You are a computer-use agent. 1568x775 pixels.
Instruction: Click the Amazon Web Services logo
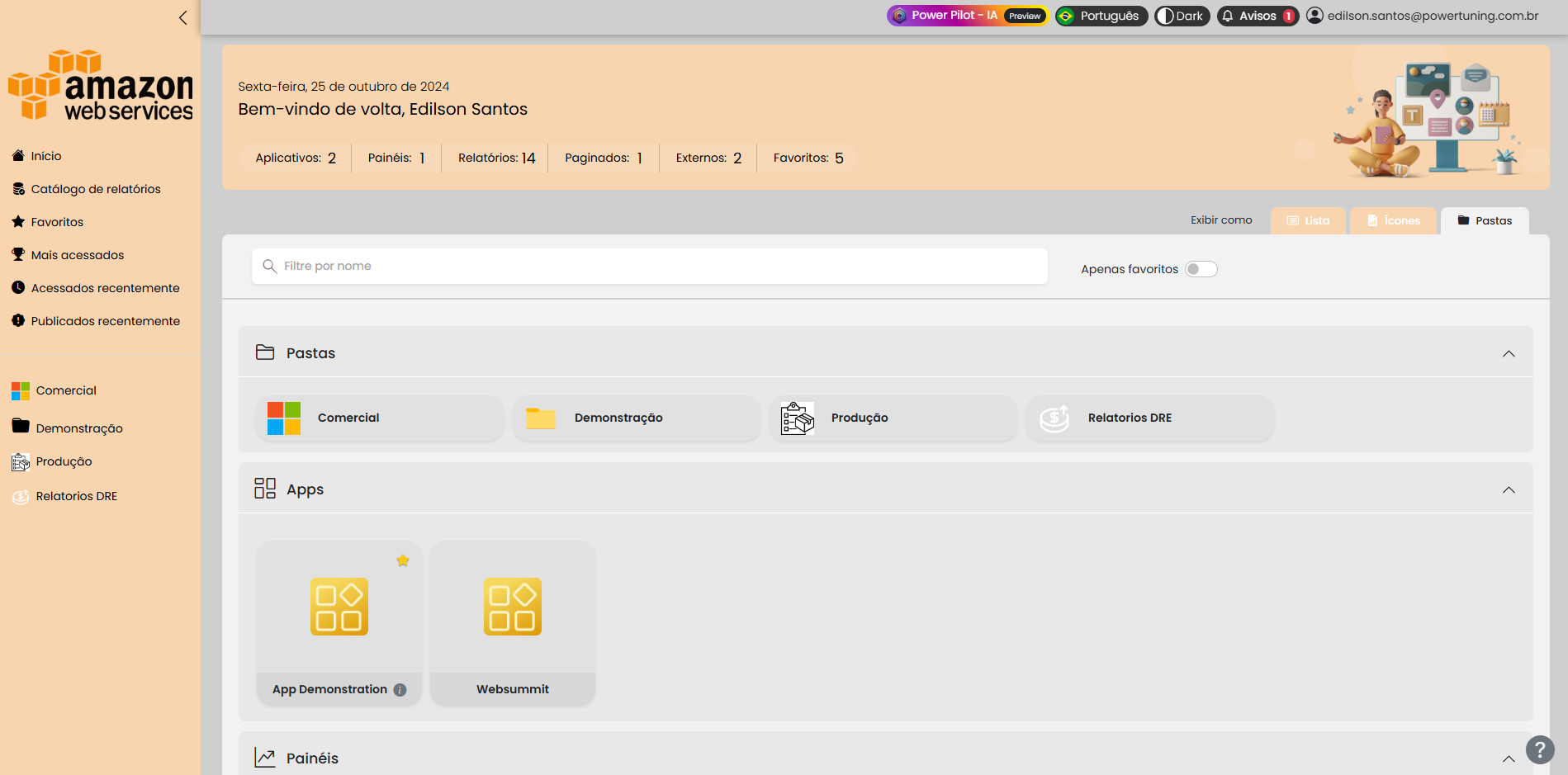(101, 85)
